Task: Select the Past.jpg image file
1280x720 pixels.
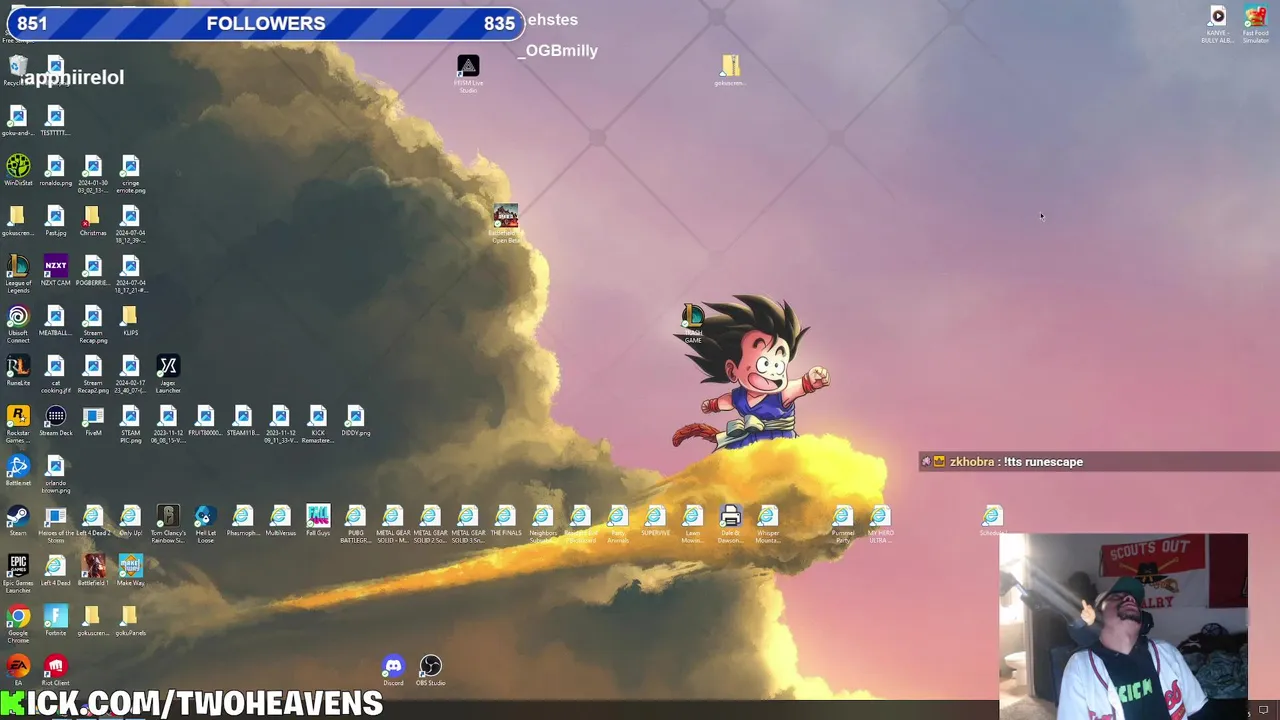Action: click(55, 220)
